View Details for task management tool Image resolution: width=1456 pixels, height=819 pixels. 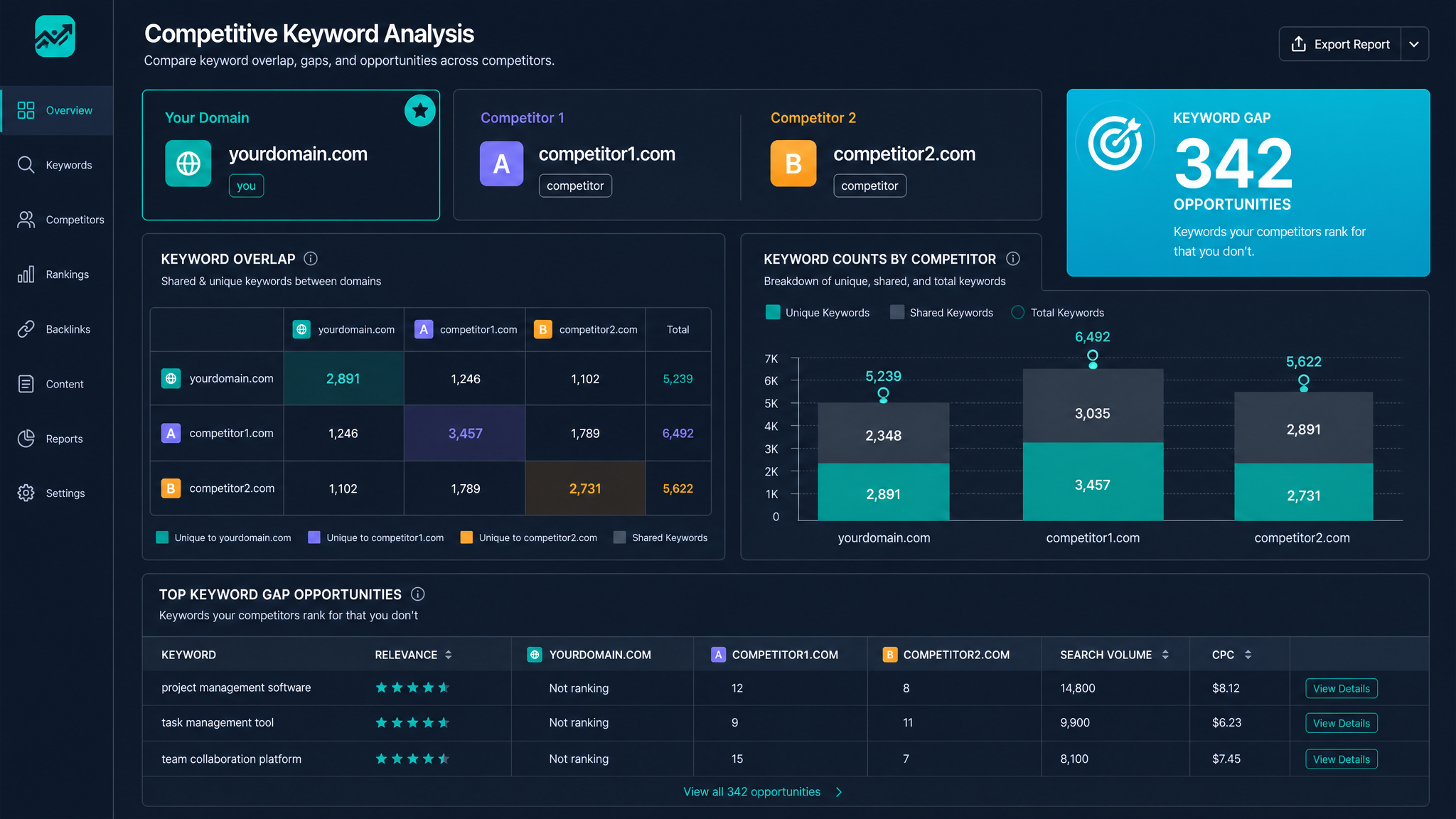[1342, 723]
